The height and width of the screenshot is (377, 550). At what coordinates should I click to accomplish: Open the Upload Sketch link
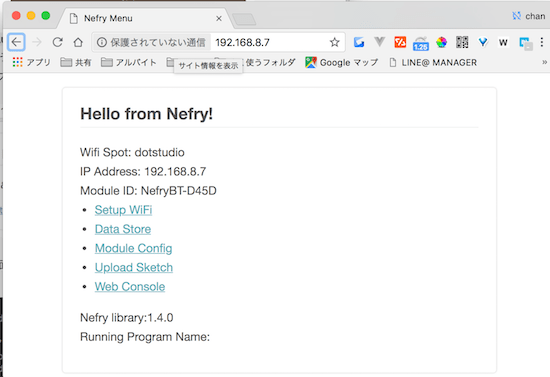click(134, 268)
